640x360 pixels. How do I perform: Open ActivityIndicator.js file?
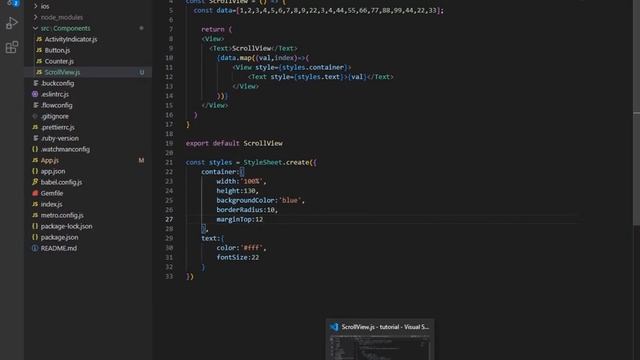71,39
